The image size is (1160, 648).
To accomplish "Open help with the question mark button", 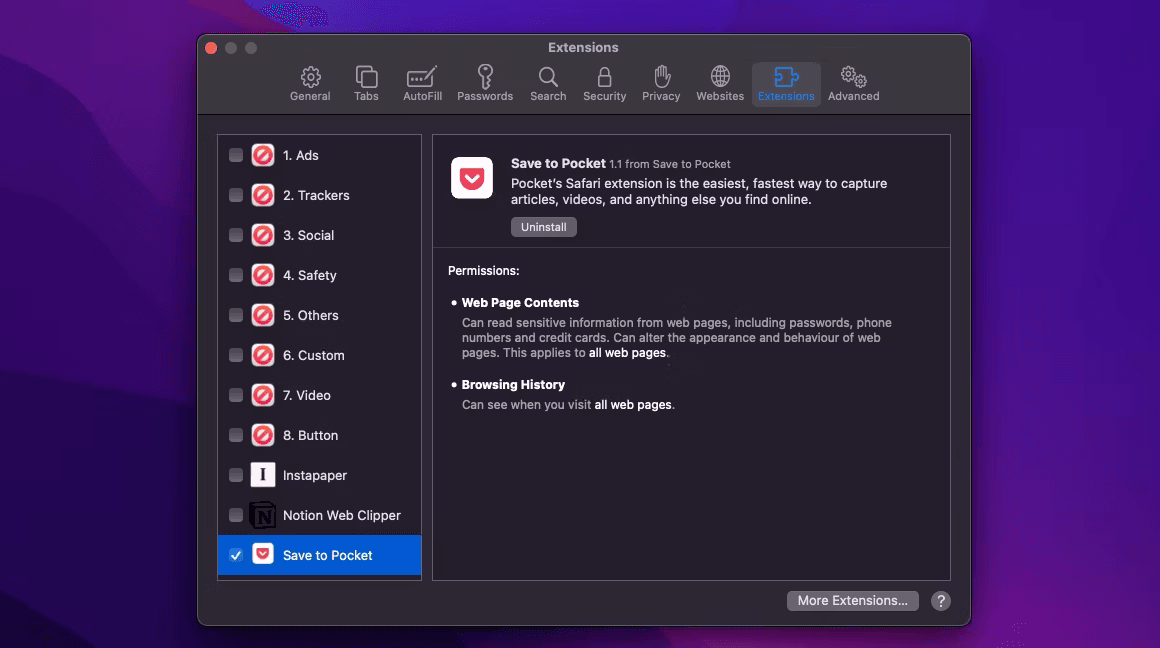I will 940,601.
